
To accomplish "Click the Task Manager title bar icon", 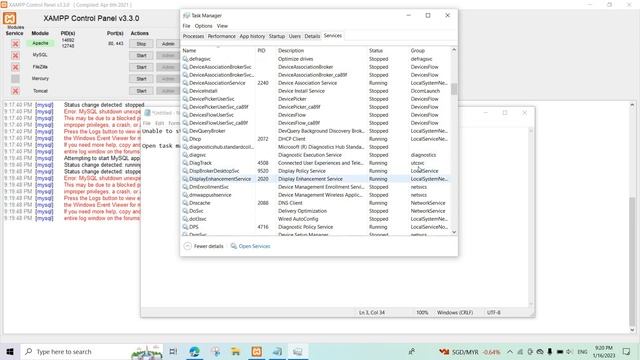I will (187, 16).
